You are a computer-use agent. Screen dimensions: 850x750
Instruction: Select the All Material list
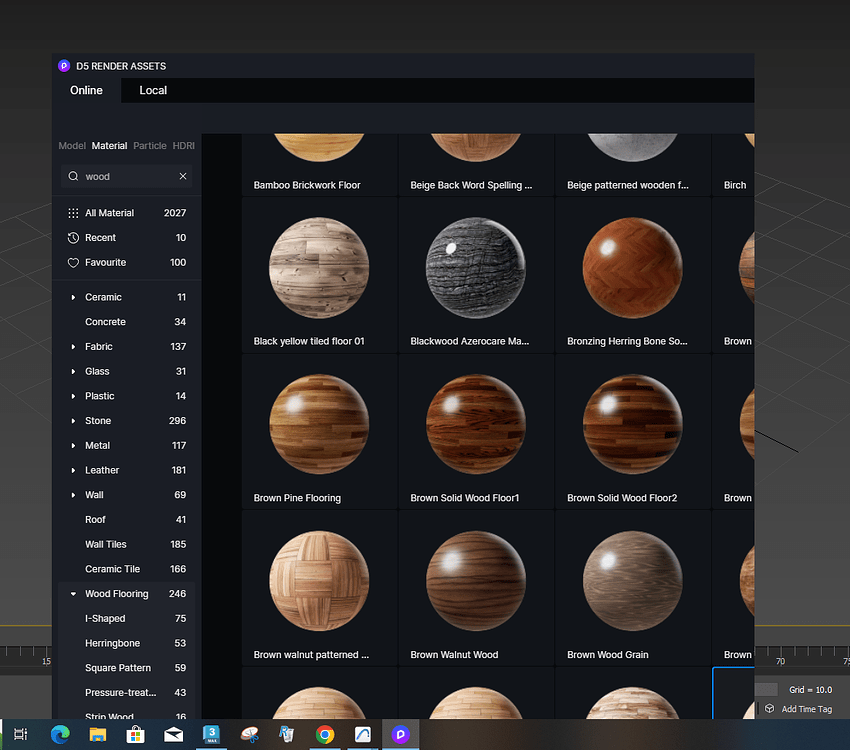tap(126, 213)
